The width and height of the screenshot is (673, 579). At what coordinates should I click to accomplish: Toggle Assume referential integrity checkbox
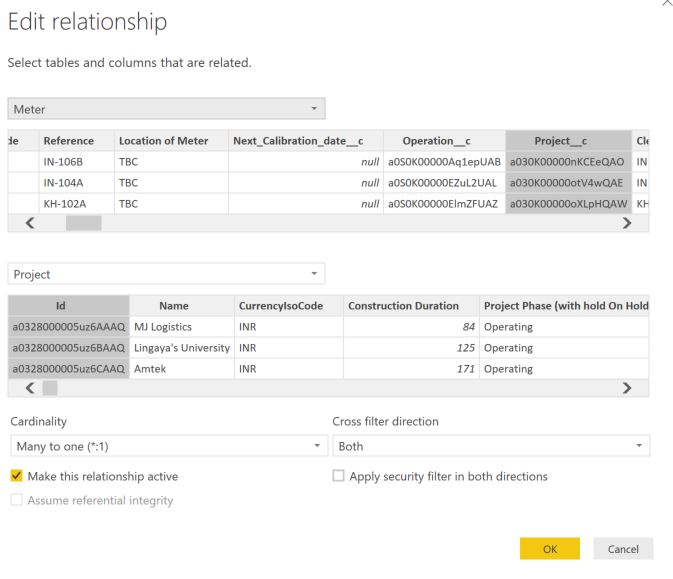pyautogui.click(x=16, y=500)
